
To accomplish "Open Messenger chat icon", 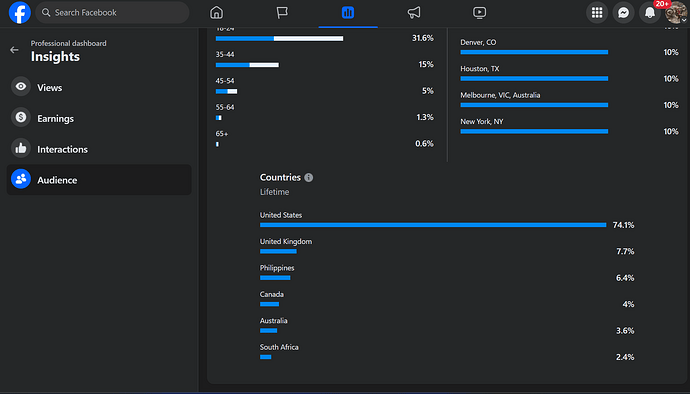I will pyautogui.click(x=623, y=12).
